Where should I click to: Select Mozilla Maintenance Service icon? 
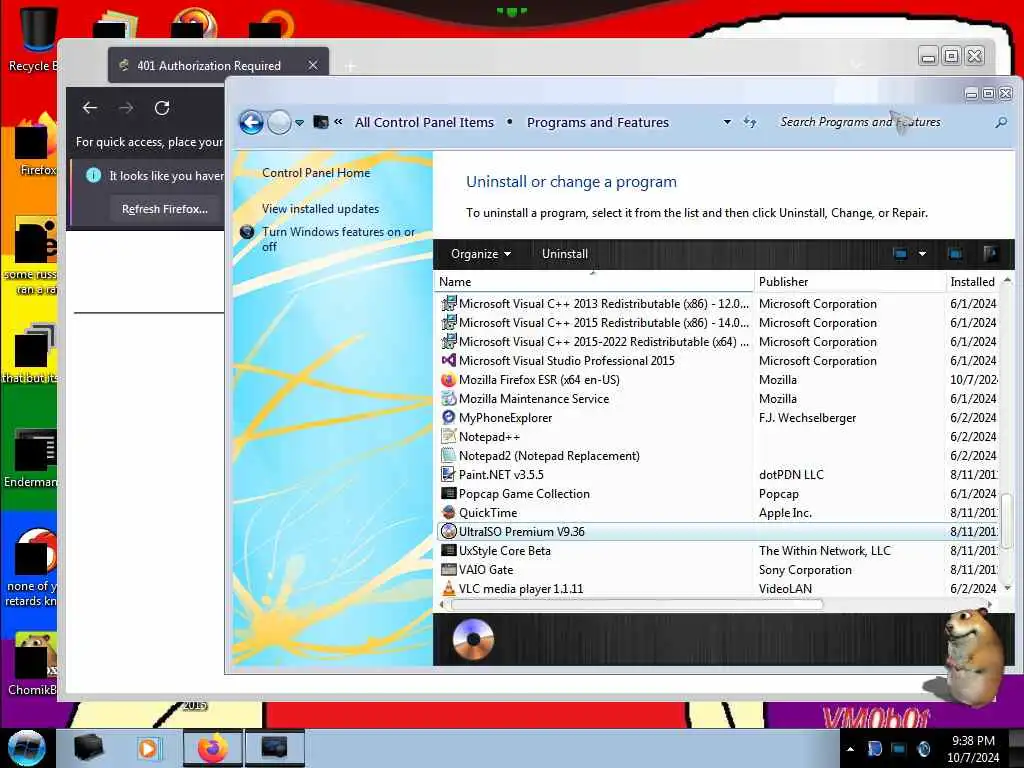tap(449, 398)
